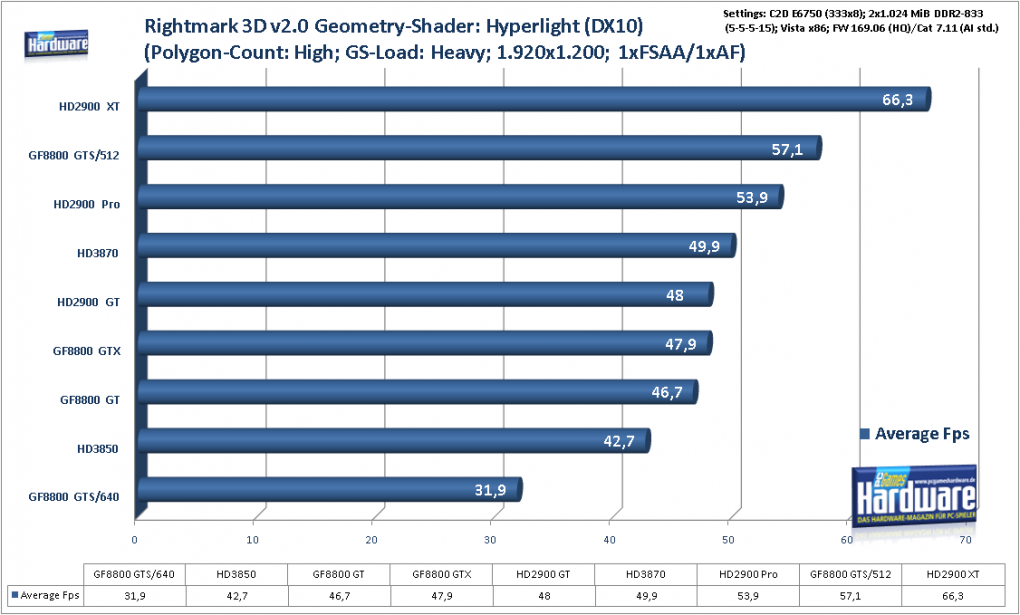Pick the HD3850 bar in the chart
This screenshot has height=615, width=1020.
(x=394, y=441)
